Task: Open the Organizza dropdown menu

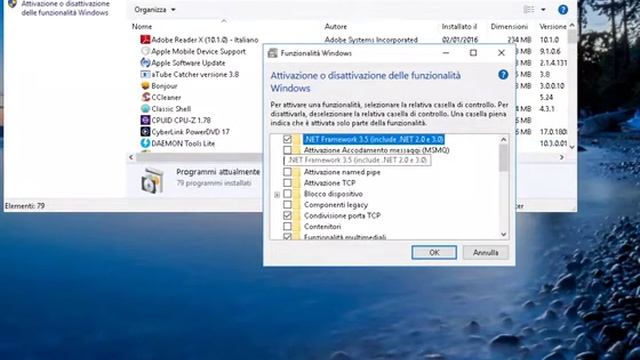Action: point(155,9)
